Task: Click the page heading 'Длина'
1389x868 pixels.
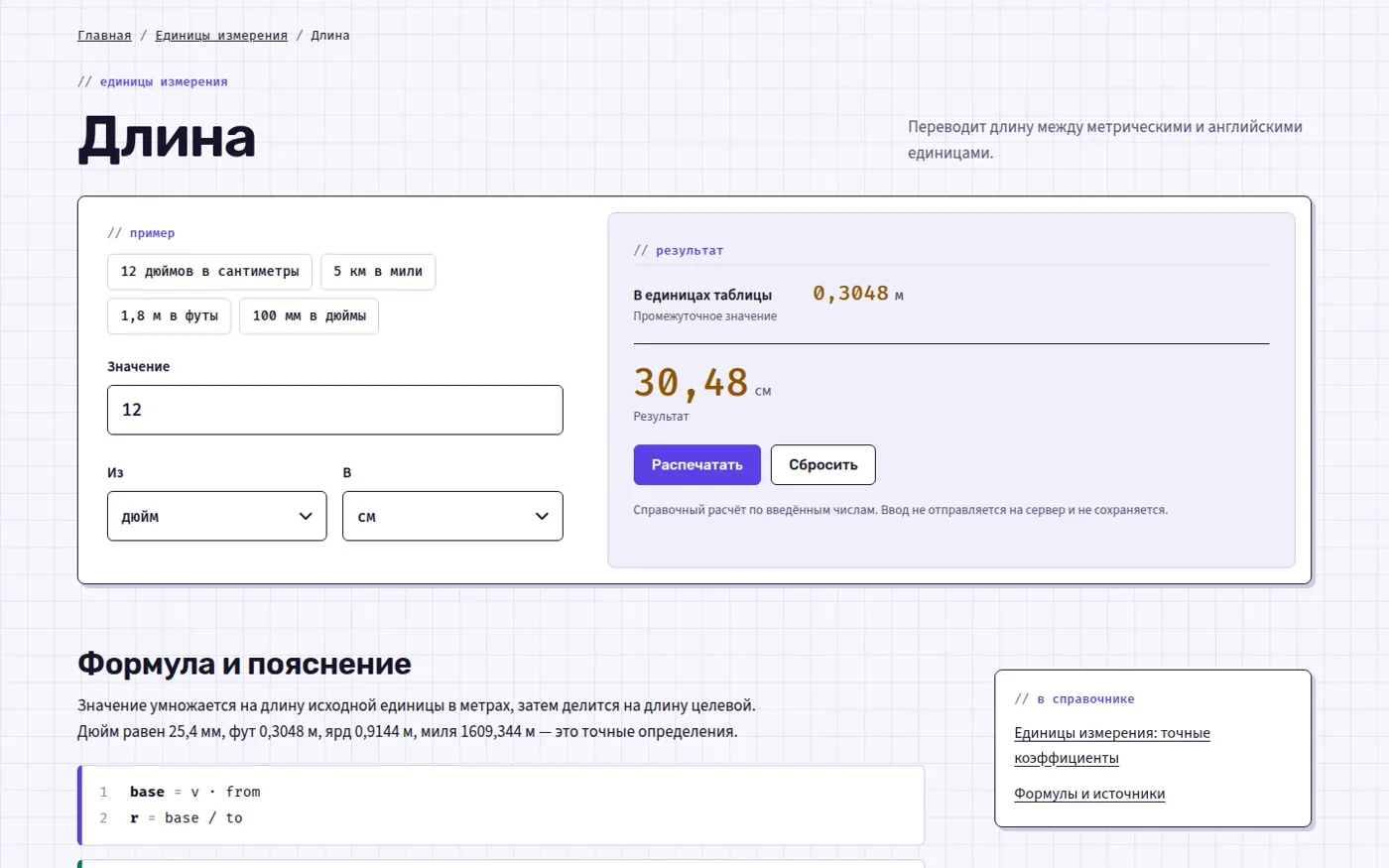Action: click(x=167, y=137)
